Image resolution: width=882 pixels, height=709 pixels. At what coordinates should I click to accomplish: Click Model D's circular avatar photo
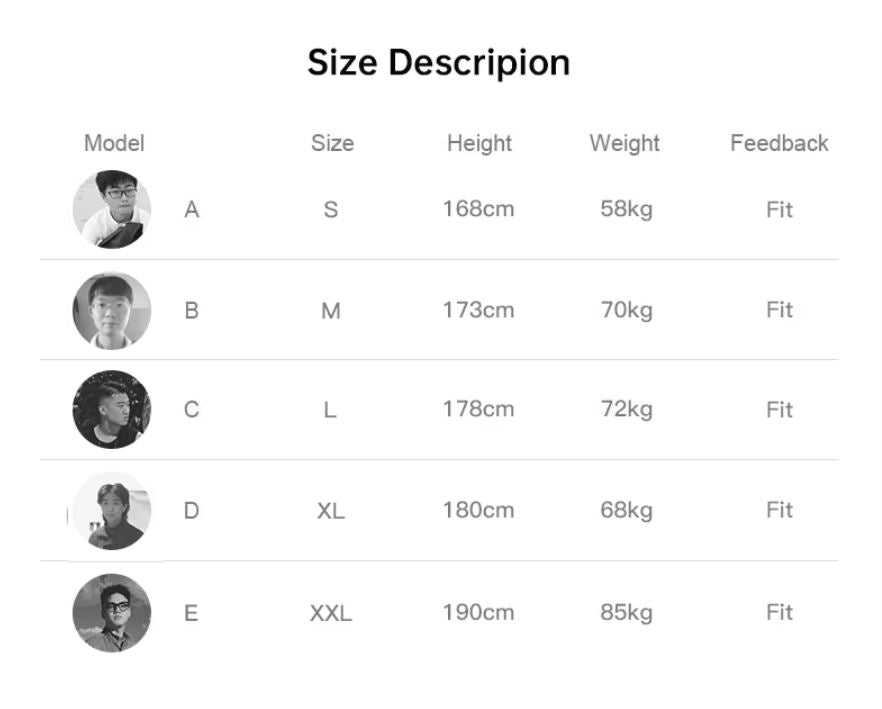click(112, 511)
